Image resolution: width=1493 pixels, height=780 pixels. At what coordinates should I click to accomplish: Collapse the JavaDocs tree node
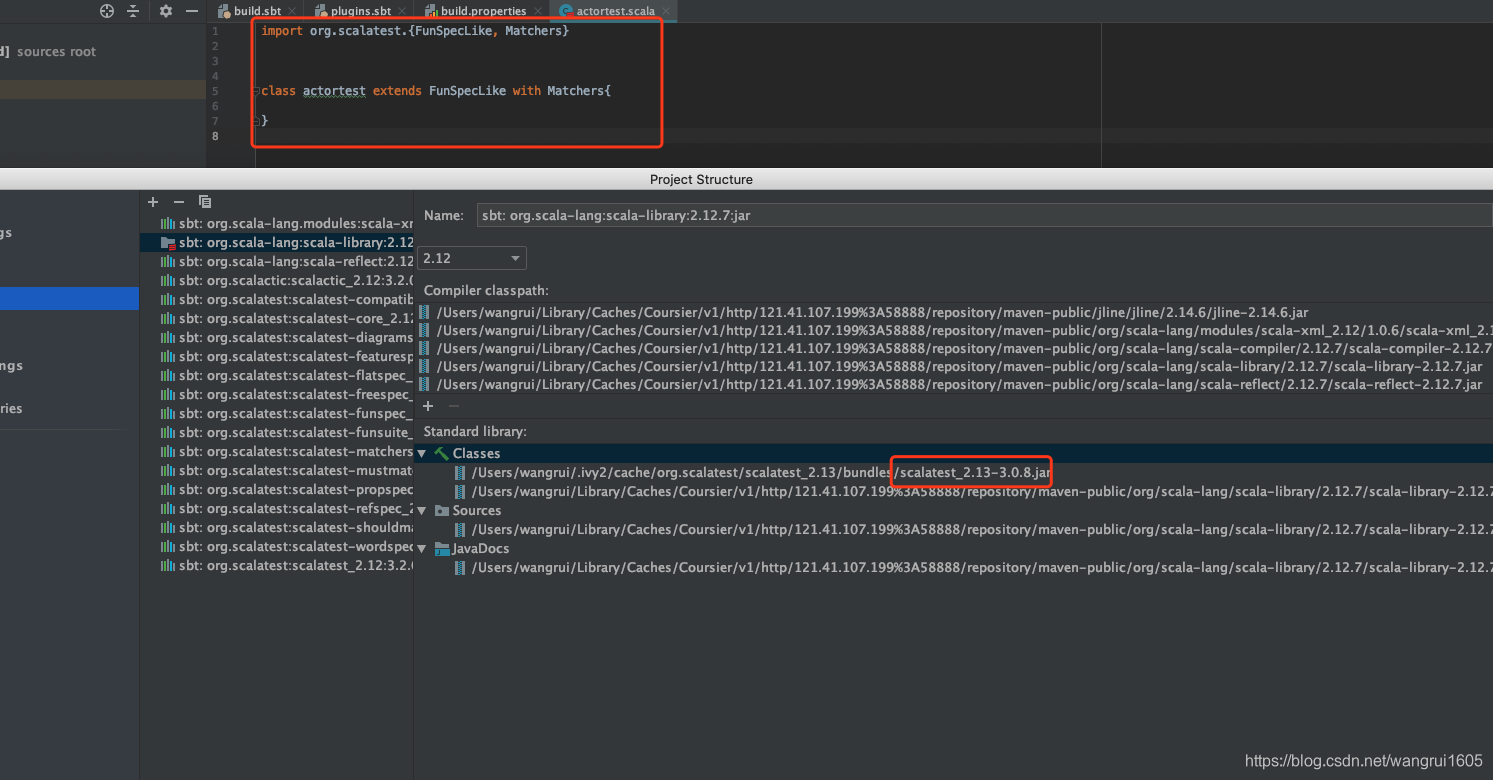coord(422,549)
